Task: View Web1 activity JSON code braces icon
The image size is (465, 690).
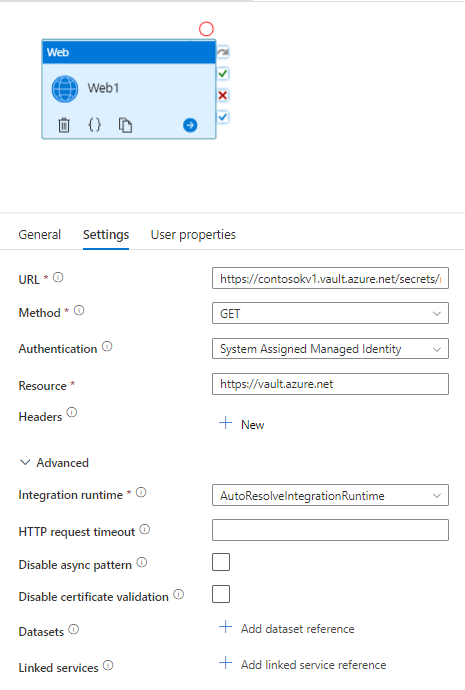Action: (95, 125)
